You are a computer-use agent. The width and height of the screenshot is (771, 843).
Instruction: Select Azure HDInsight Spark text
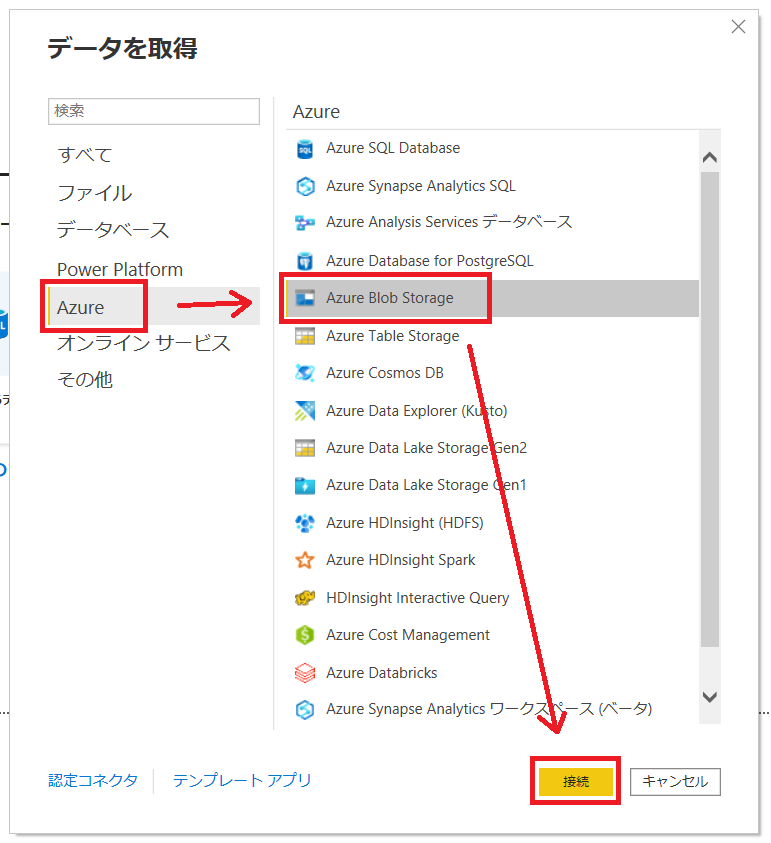click(x=401, y=560)
